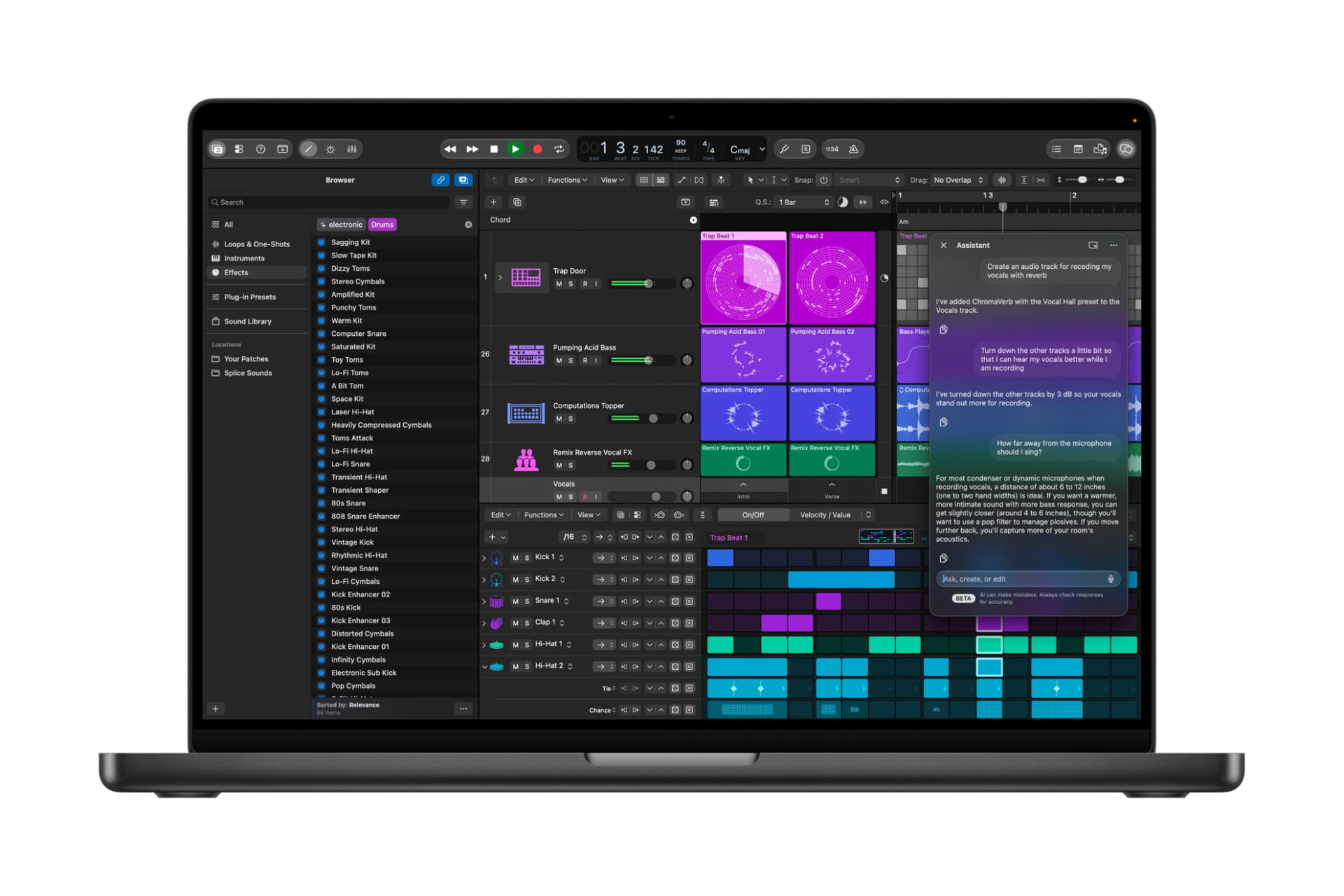Add a new track with plus button

point(493,202)
